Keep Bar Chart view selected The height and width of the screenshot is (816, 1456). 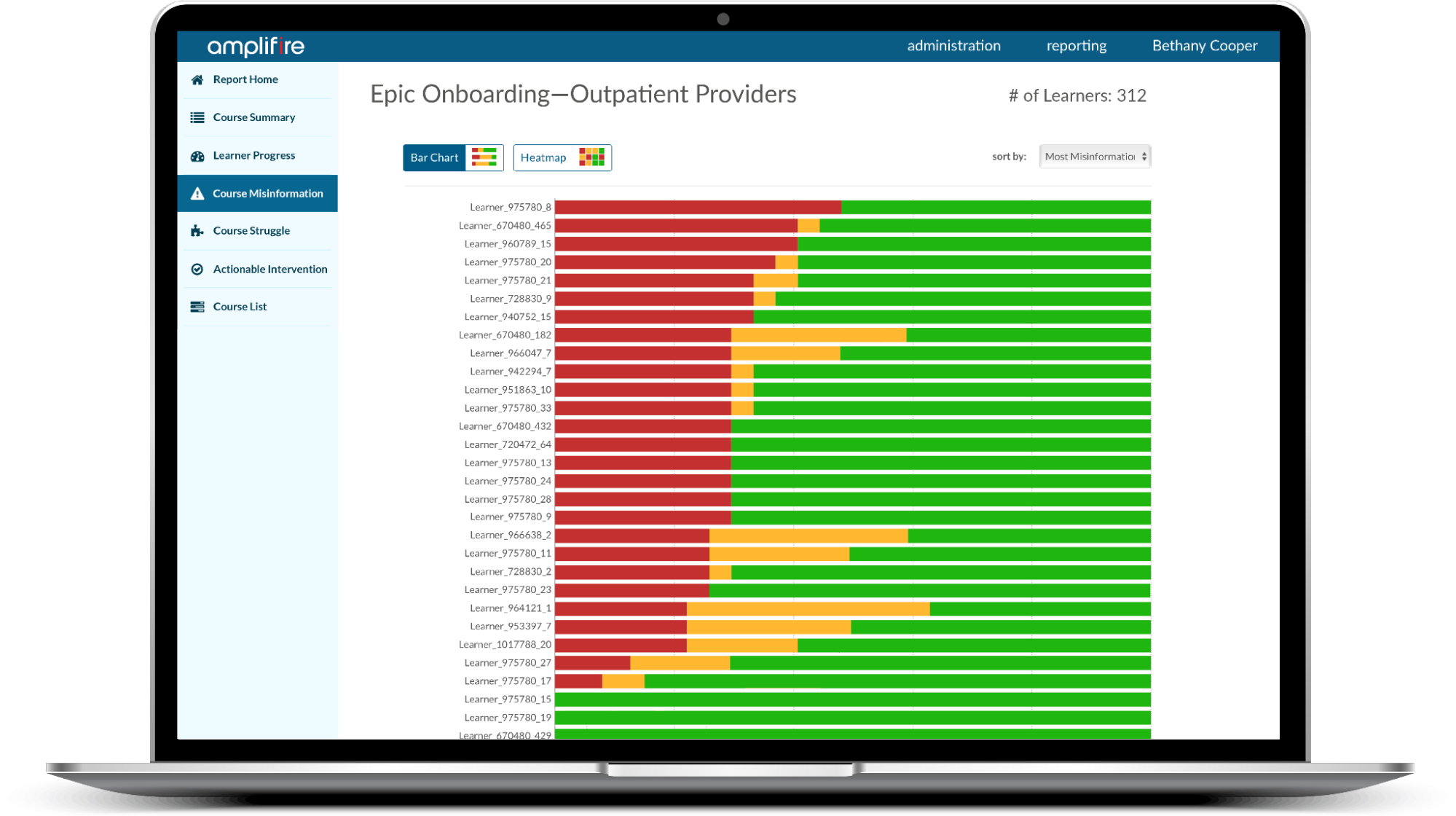pos(434,157)
